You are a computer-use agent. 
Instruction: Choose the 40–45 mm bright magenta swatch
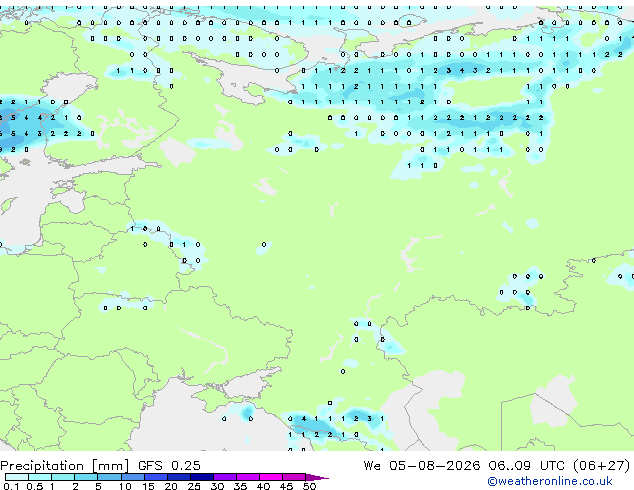pos(271,477)
